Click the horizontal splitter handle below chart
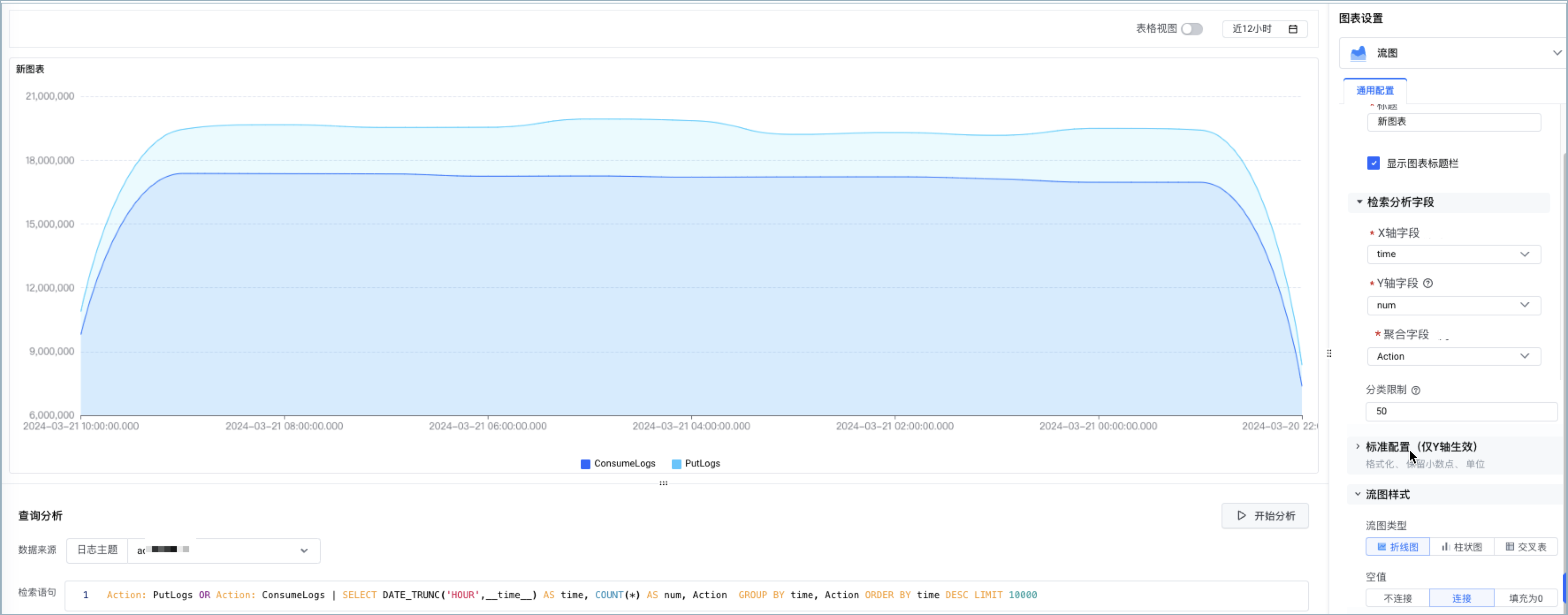The height and width of the screenshot is (615, 1568). [663, 483]
